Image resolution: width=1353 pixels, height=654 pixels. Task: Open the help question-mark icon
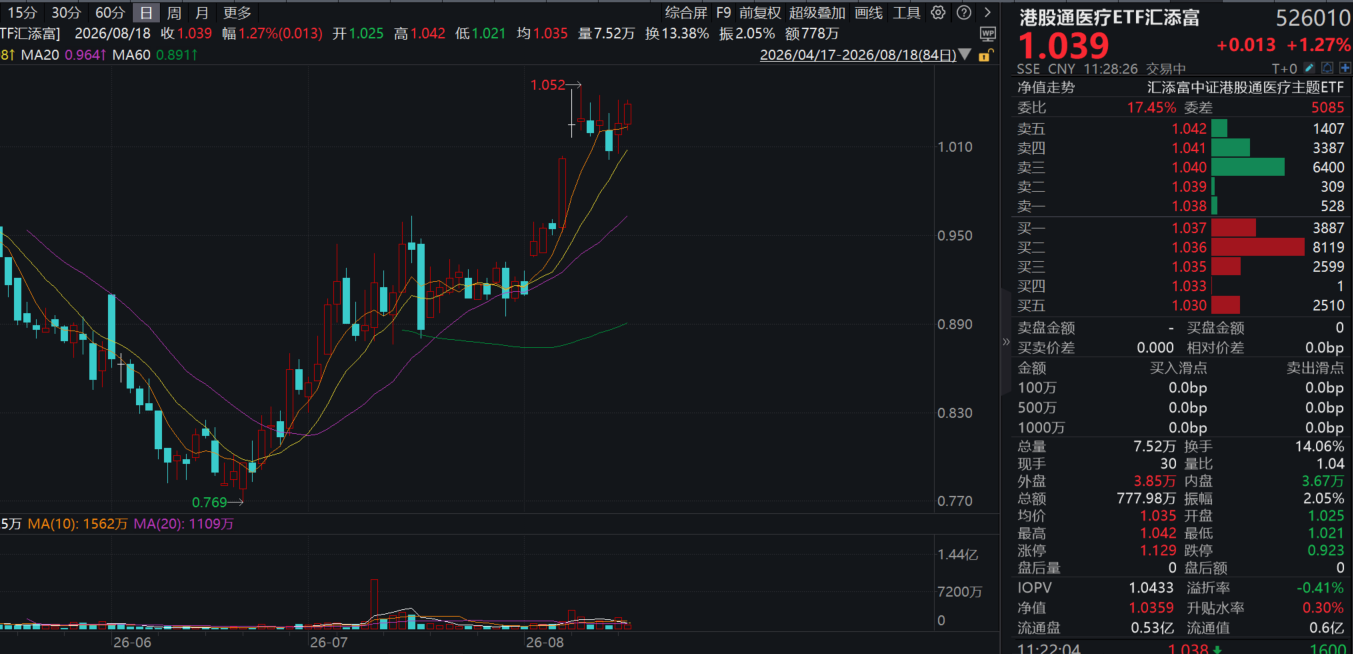coord(963,13)
